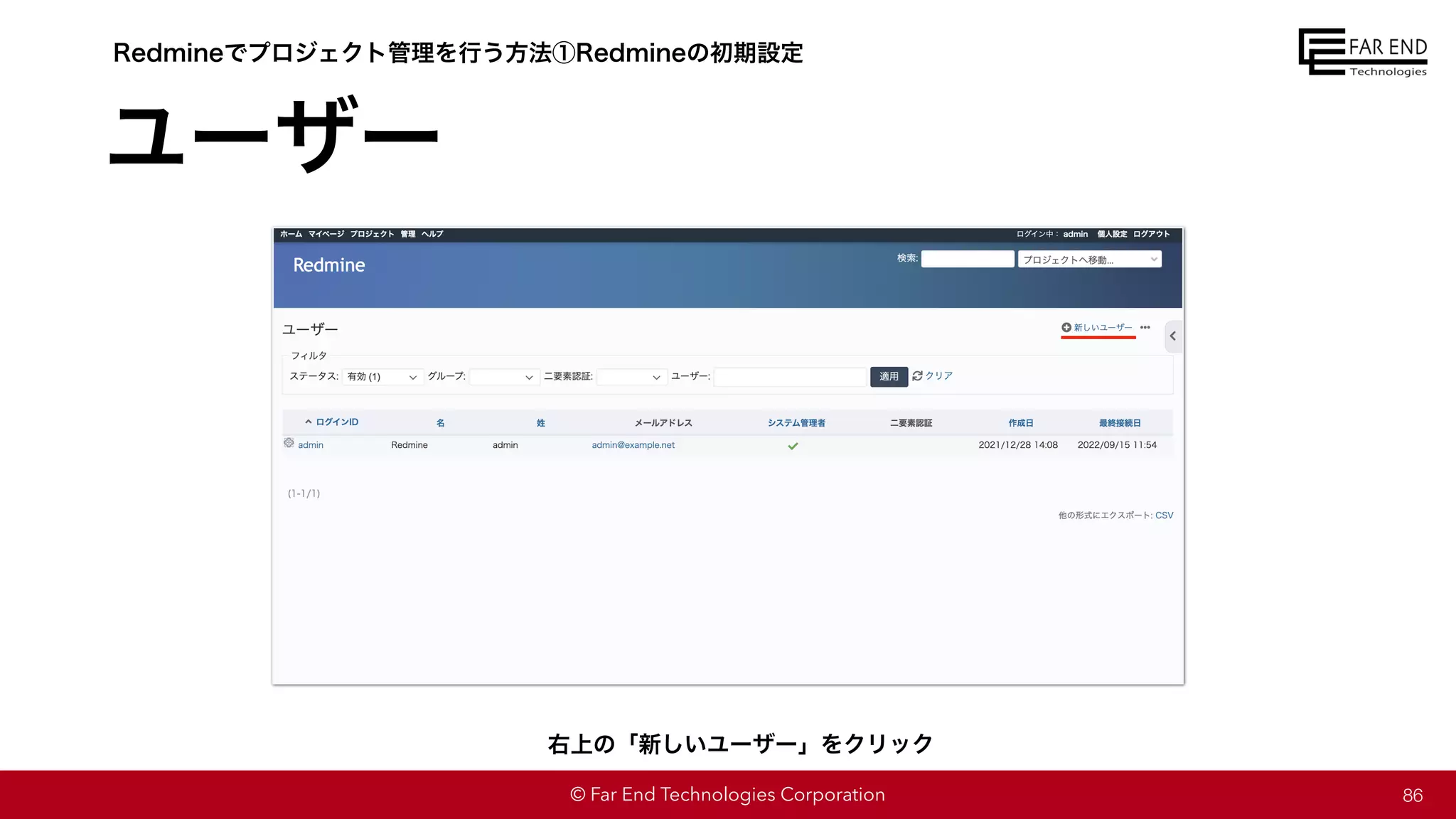Click the 新しいユーザー link

tap(1103, 327)
